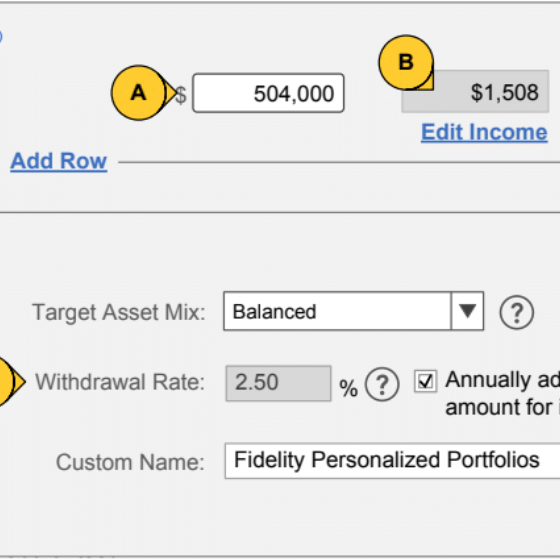
Task: Click the Custom Name label
Action: (x=130, y=462)
